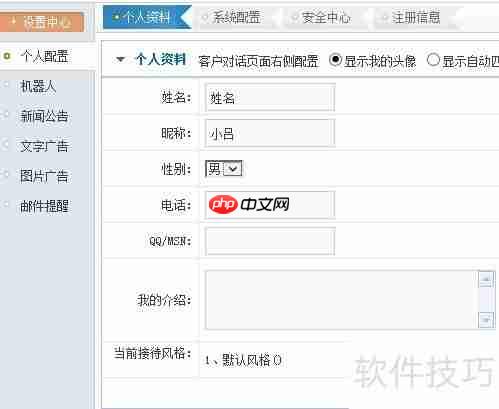Click the 当前接待风格 label
This screenshot has width=499, height=409.
(153, 353)
